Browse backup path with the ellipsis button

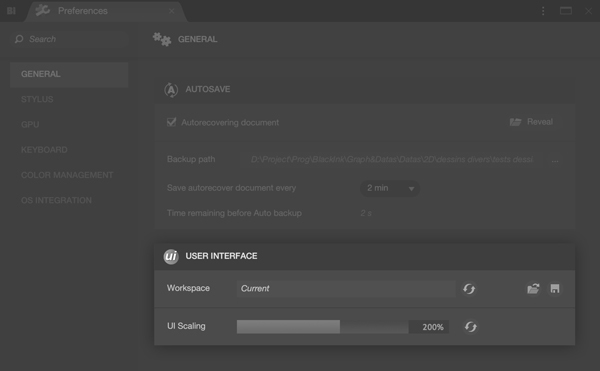click(555, 160)
